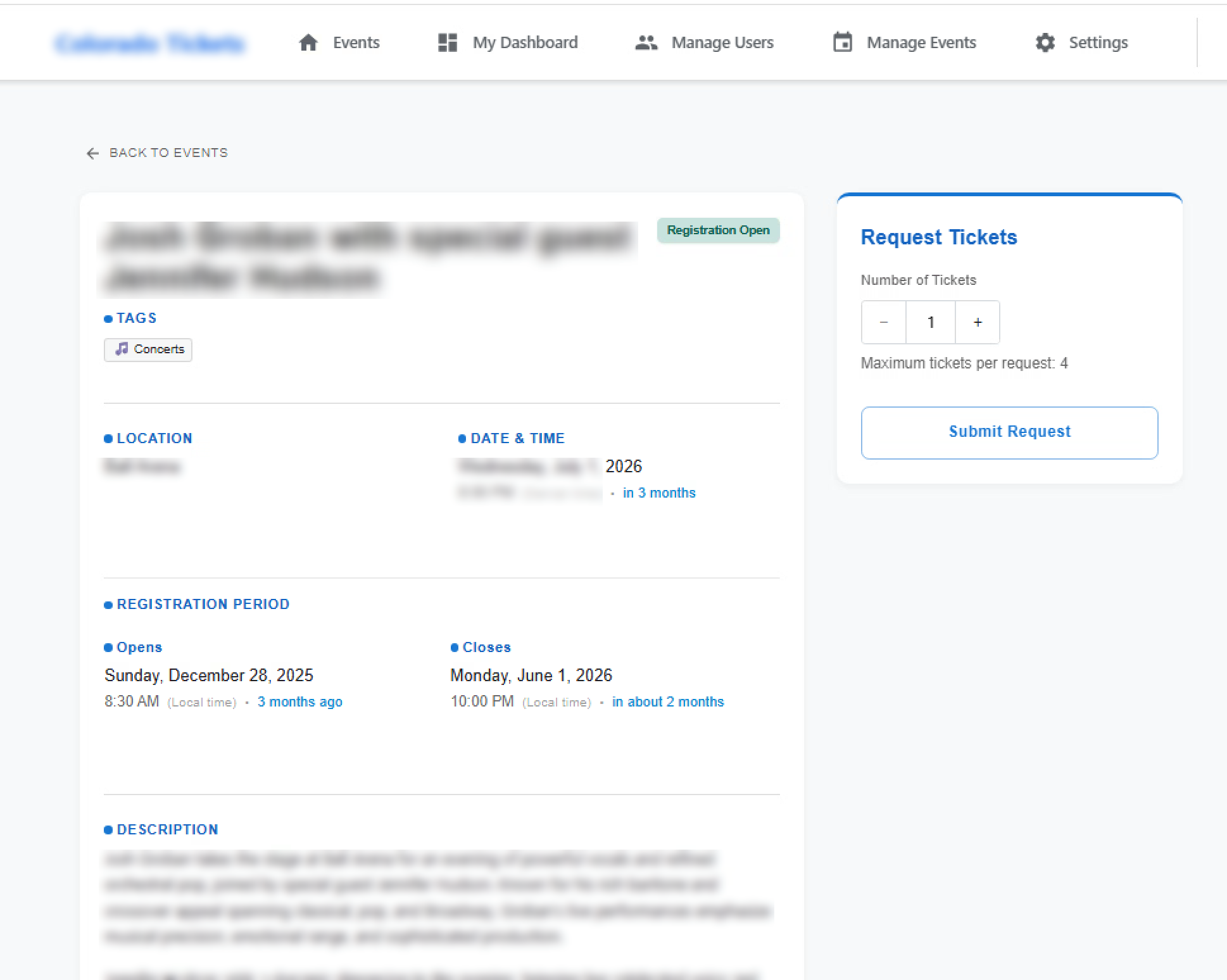This screenshot has width=1227, height=980.
Task: Click the '3 months ago' relative time link
Action: (x=299, y=701)
